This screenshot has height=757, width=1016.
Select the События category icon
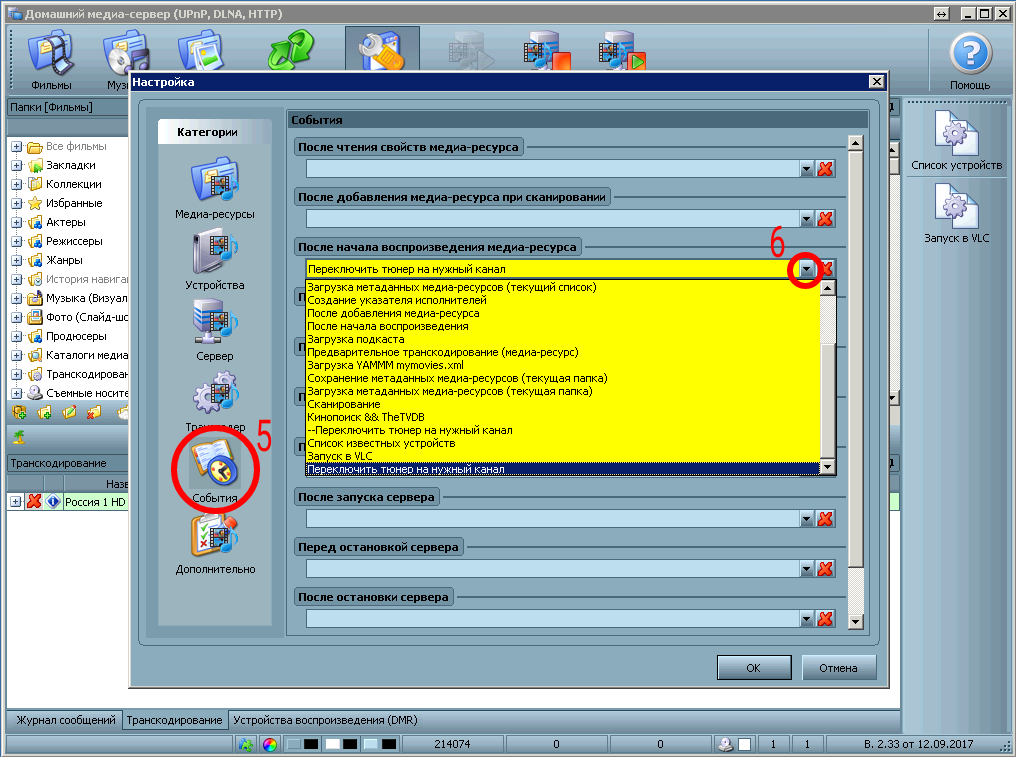click(x=214, y=464)
